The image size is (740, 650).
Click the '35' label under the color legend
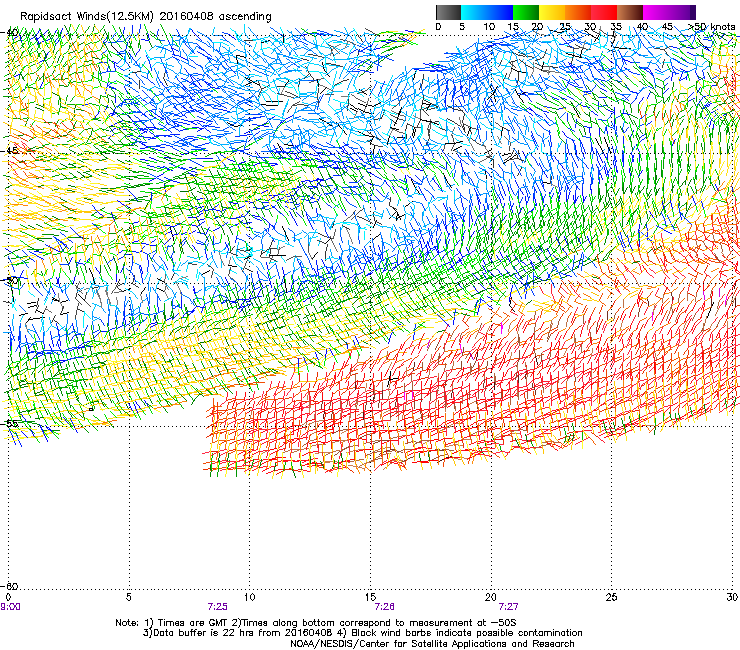tap(616, 27)
